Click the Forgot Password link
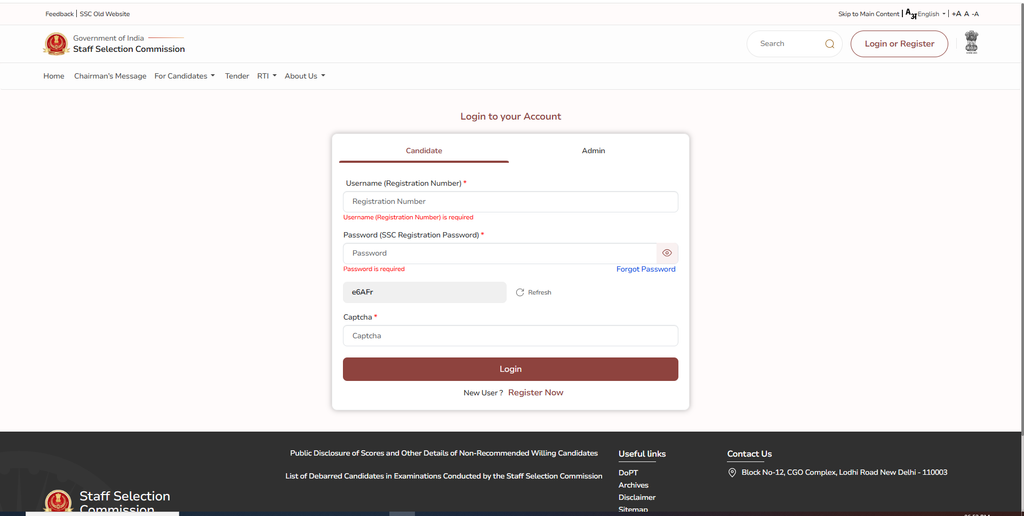 coord(646,269)
